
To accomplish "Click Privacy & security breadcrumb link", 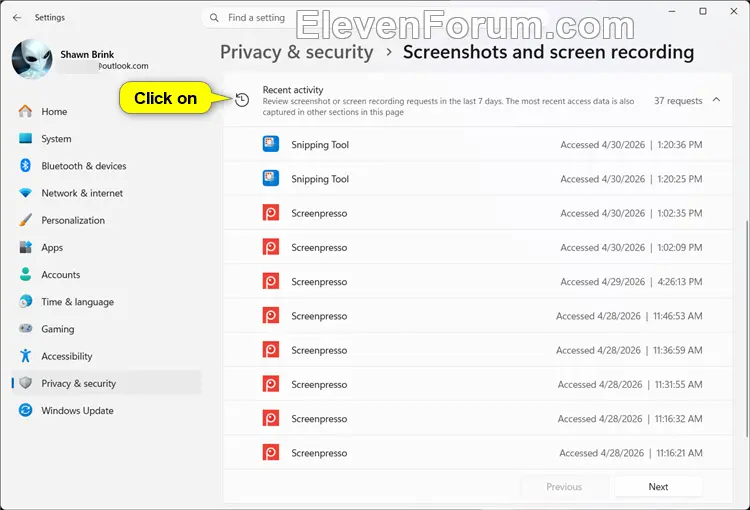I will pyautogui.click(x=297, y=52).
